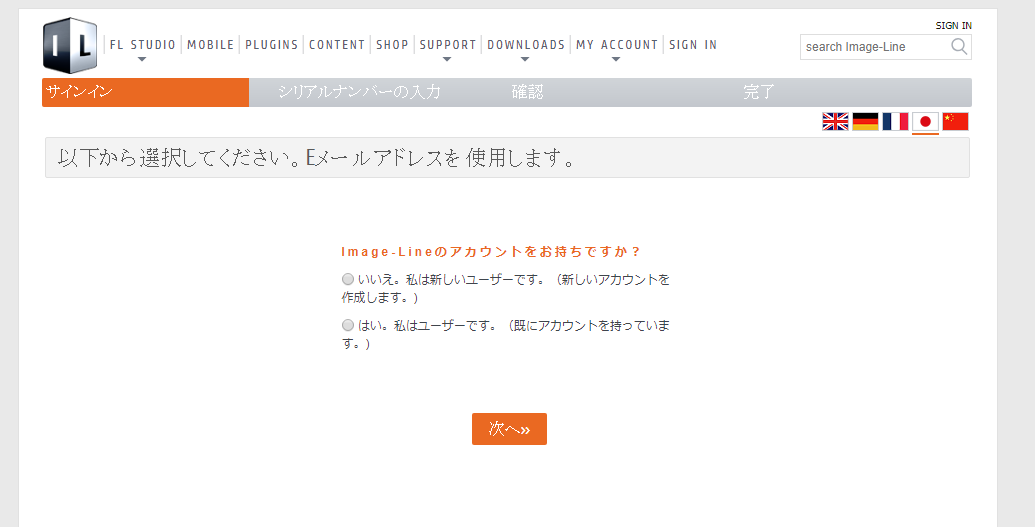Click the '以下から選択してください' instruction banner

coord(507,158)
